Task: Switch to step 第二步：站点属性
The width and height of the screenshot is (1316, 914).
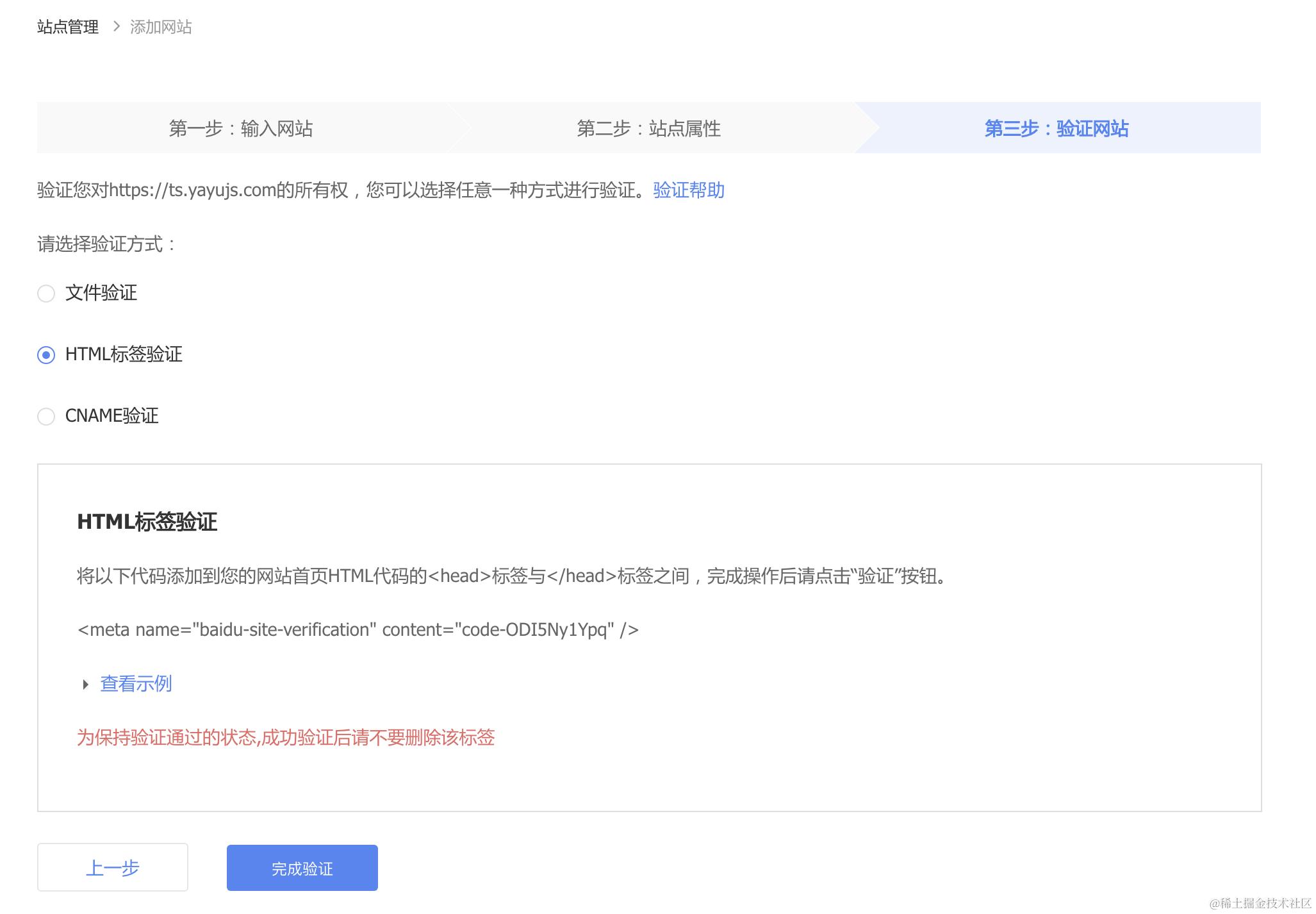Action: (648, 128)
